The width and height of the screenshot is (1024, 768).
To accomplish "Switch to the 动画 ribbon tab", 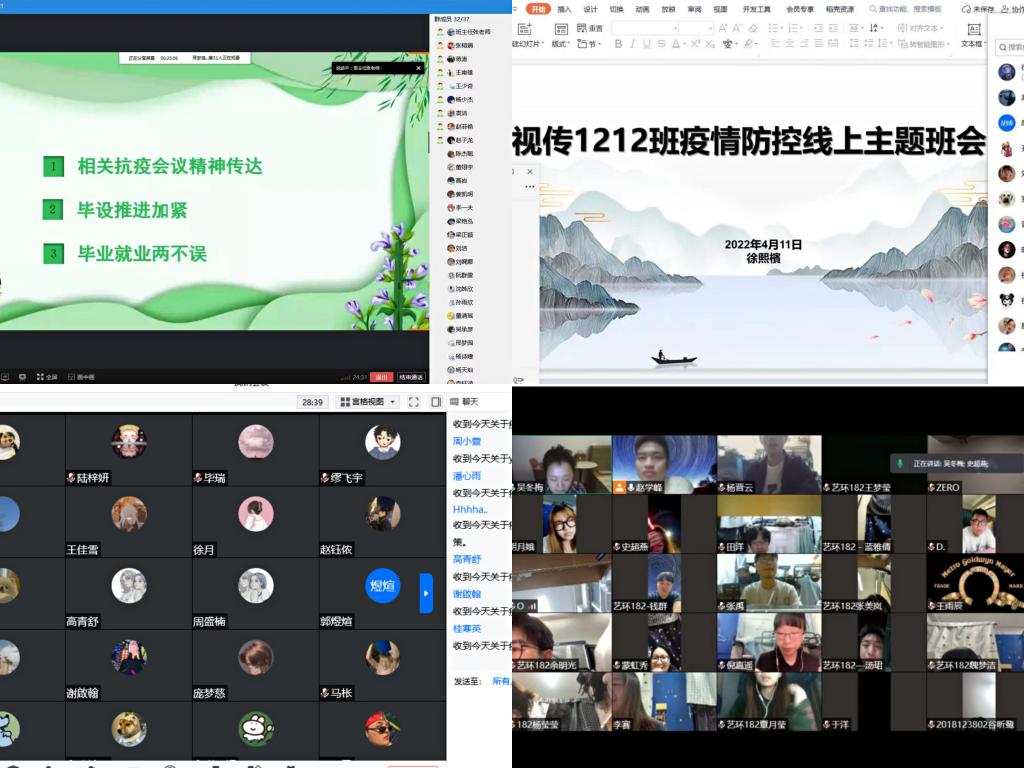I will 642,9.
